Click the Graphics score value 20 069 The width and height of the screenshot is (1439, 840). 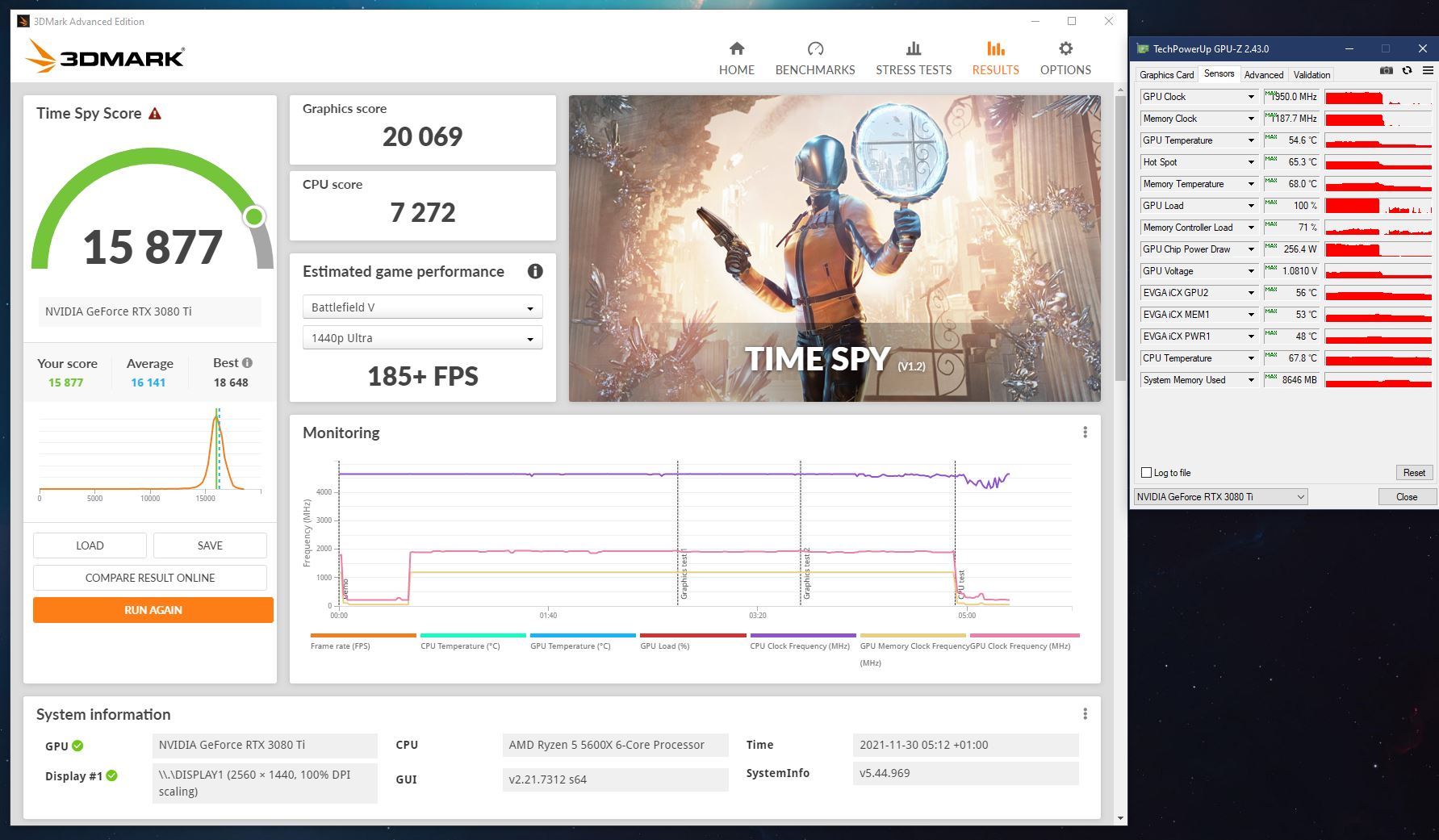(422, 137)
